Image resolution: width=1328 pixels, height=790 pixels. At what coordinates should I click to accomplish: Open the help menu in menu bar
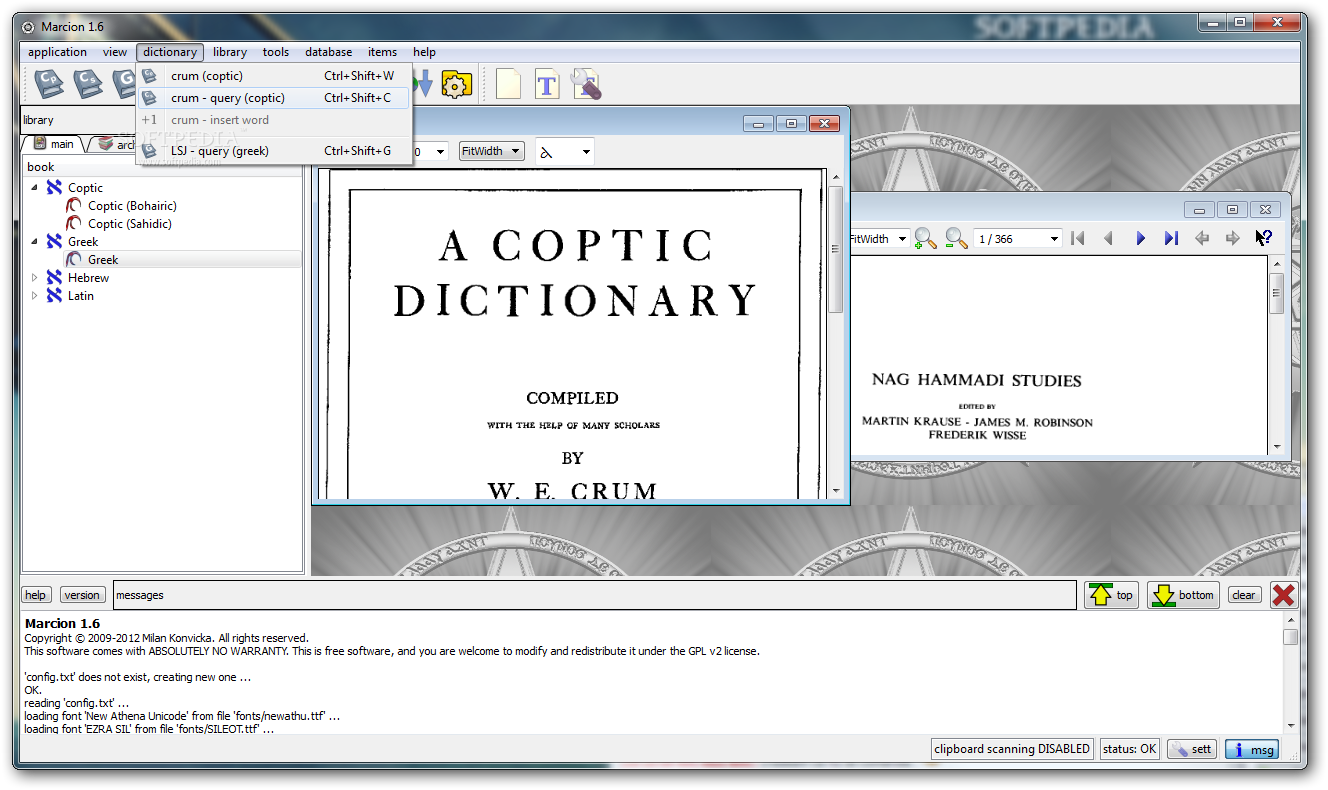click(425, 52)
